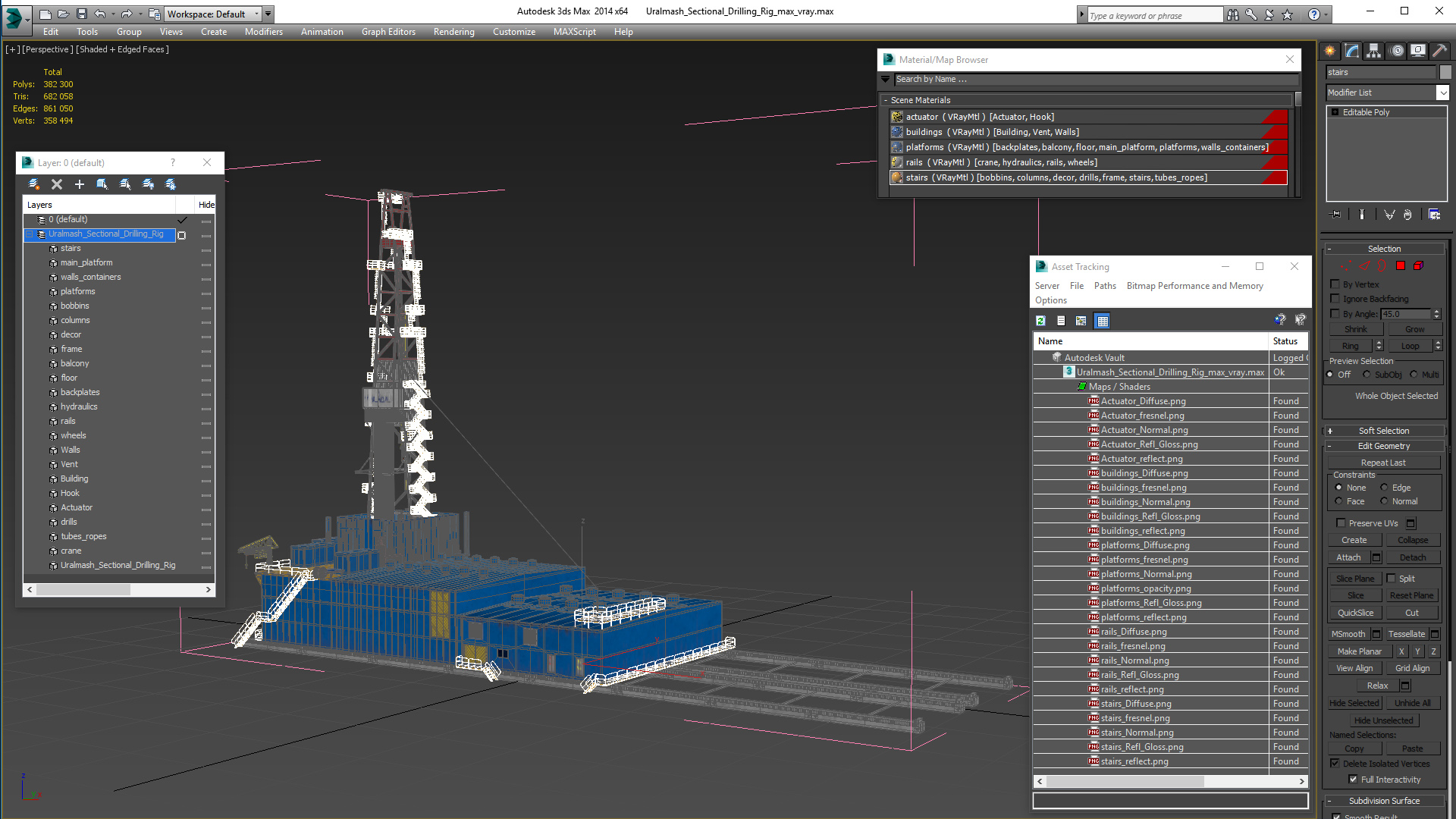Click Make Unique icon below modifier stack
This screenshot has width=1456, height=819.
tap(1389, 215)
